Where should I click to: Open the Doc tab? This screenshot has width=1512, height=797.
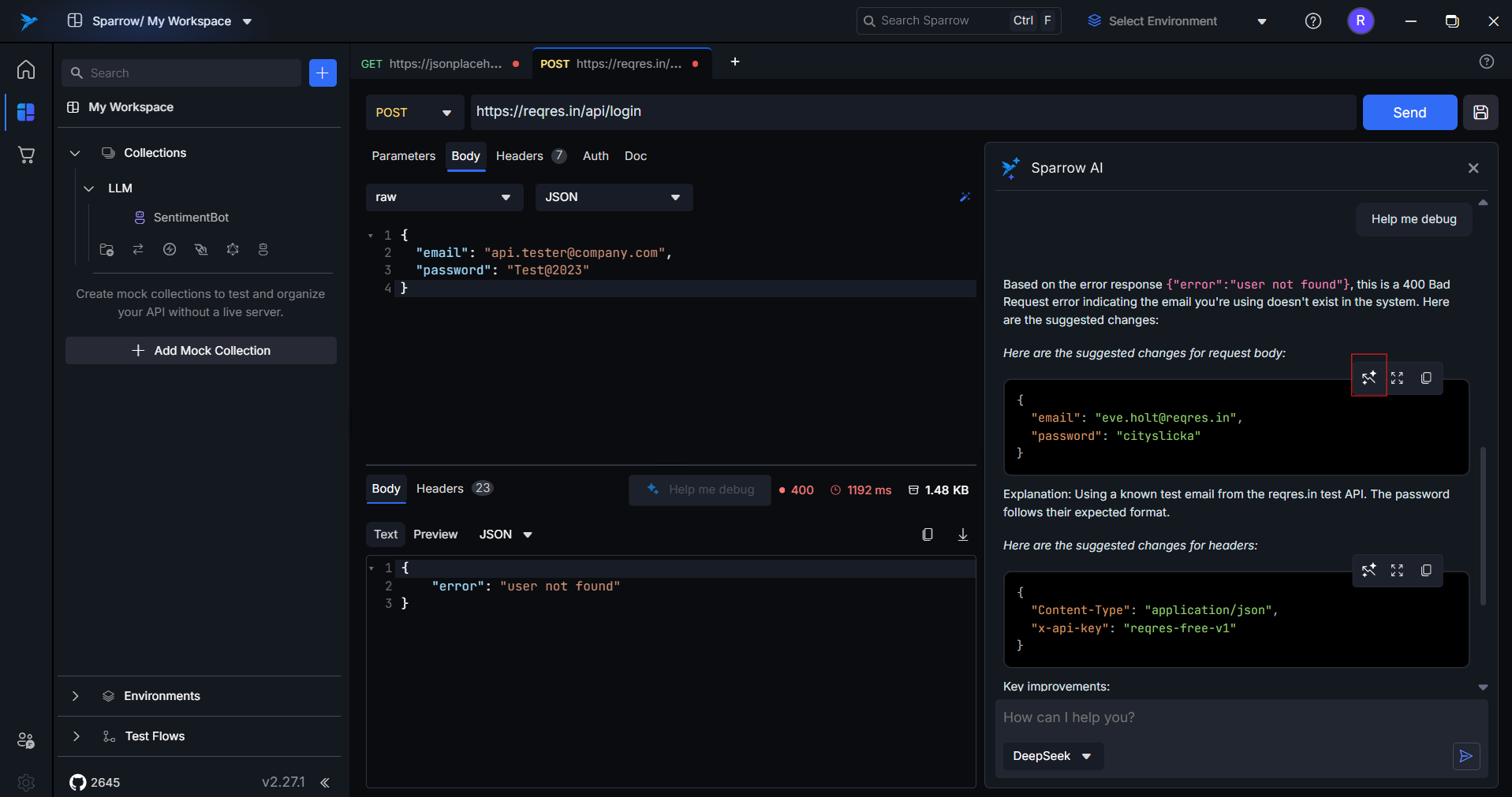click(x=636, y=156)
